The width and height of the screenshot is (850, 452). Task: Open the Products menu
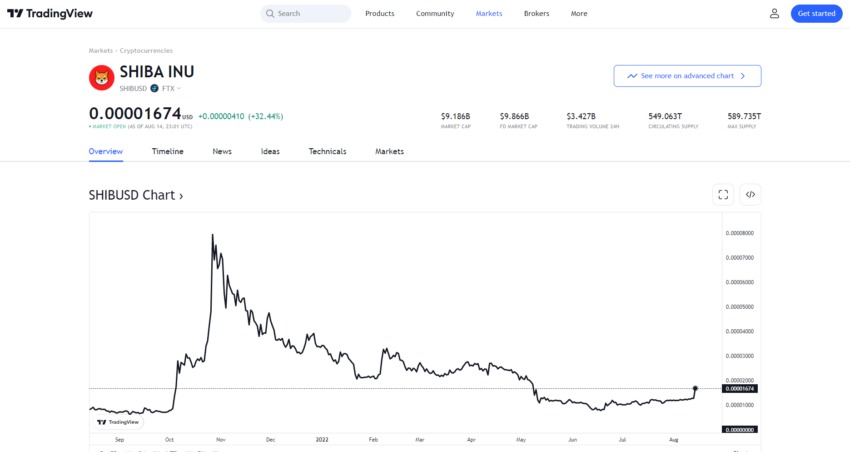click(x=379, y=14)
